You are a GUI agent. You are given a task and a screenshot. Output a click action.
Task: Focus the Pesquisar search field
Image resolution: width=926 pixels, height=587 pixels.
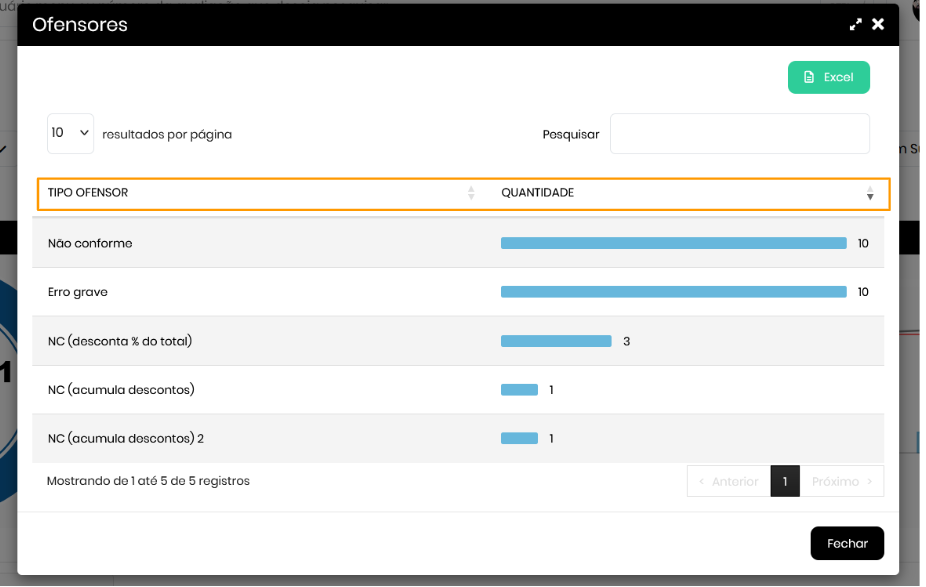pyautogui.click(x=739, y=133)
